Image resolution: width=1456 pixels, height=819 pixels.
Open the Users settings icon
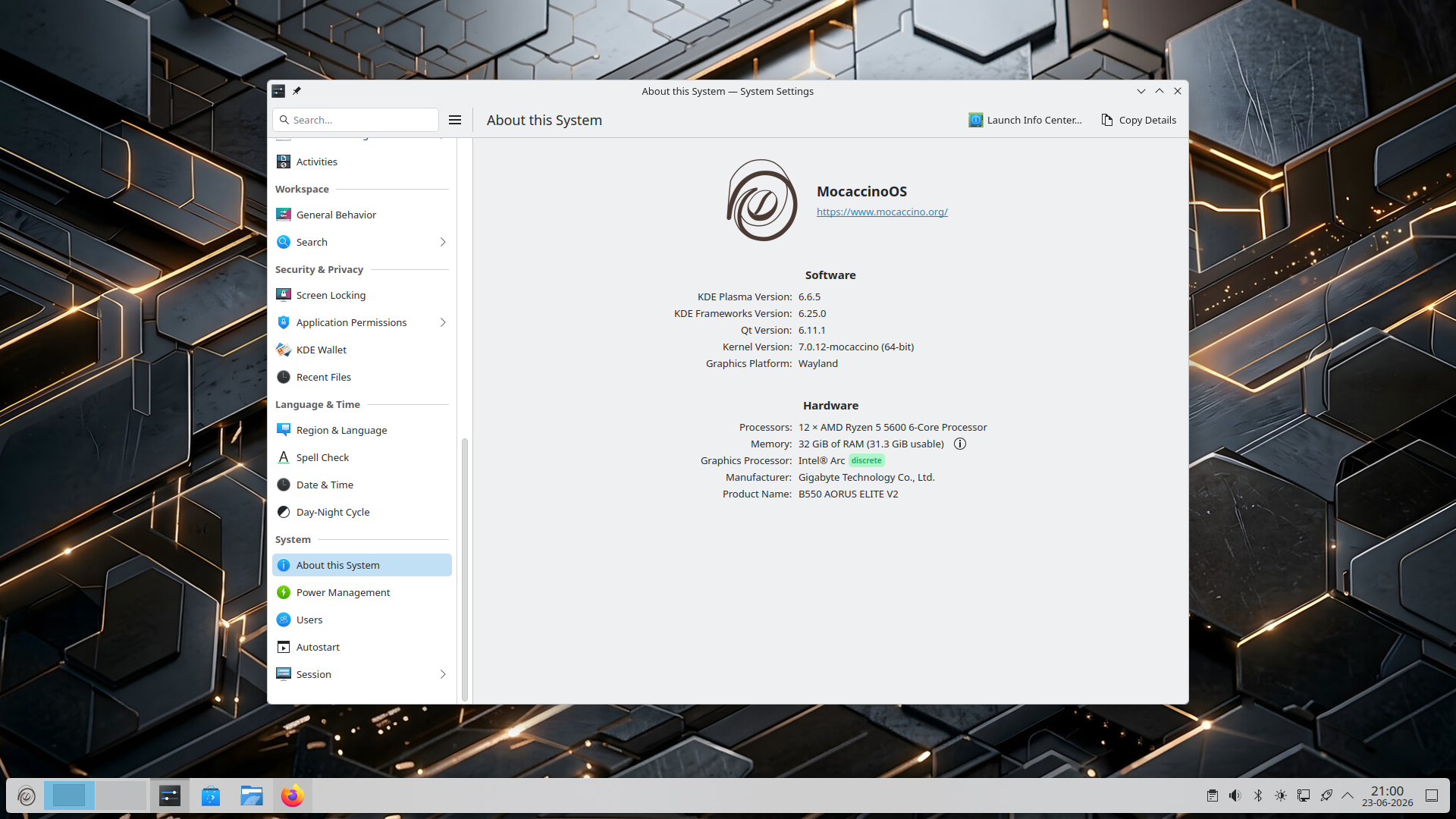[284, 620]
